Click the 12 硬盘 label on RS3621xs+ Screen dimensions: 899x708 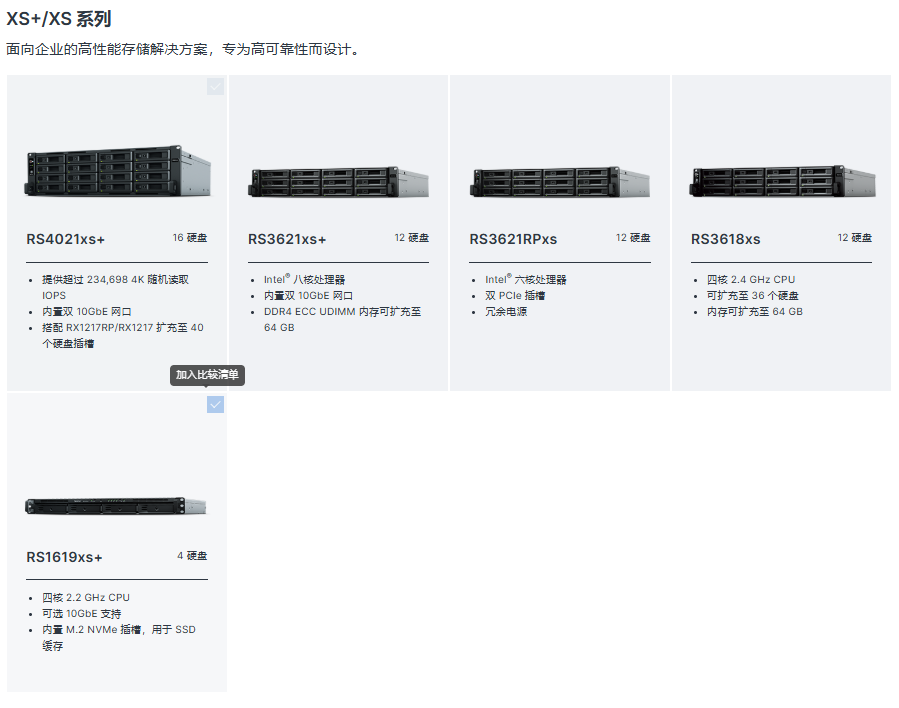[x=411, y=238]
